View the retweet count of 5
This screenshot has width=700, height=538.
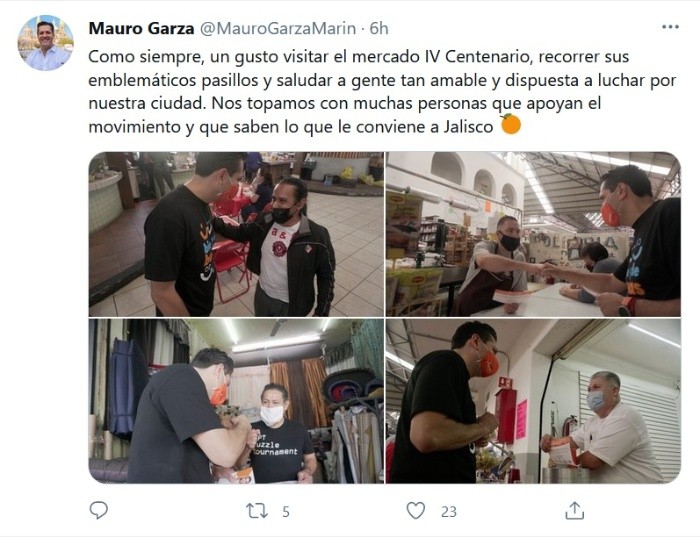point(286,511)
